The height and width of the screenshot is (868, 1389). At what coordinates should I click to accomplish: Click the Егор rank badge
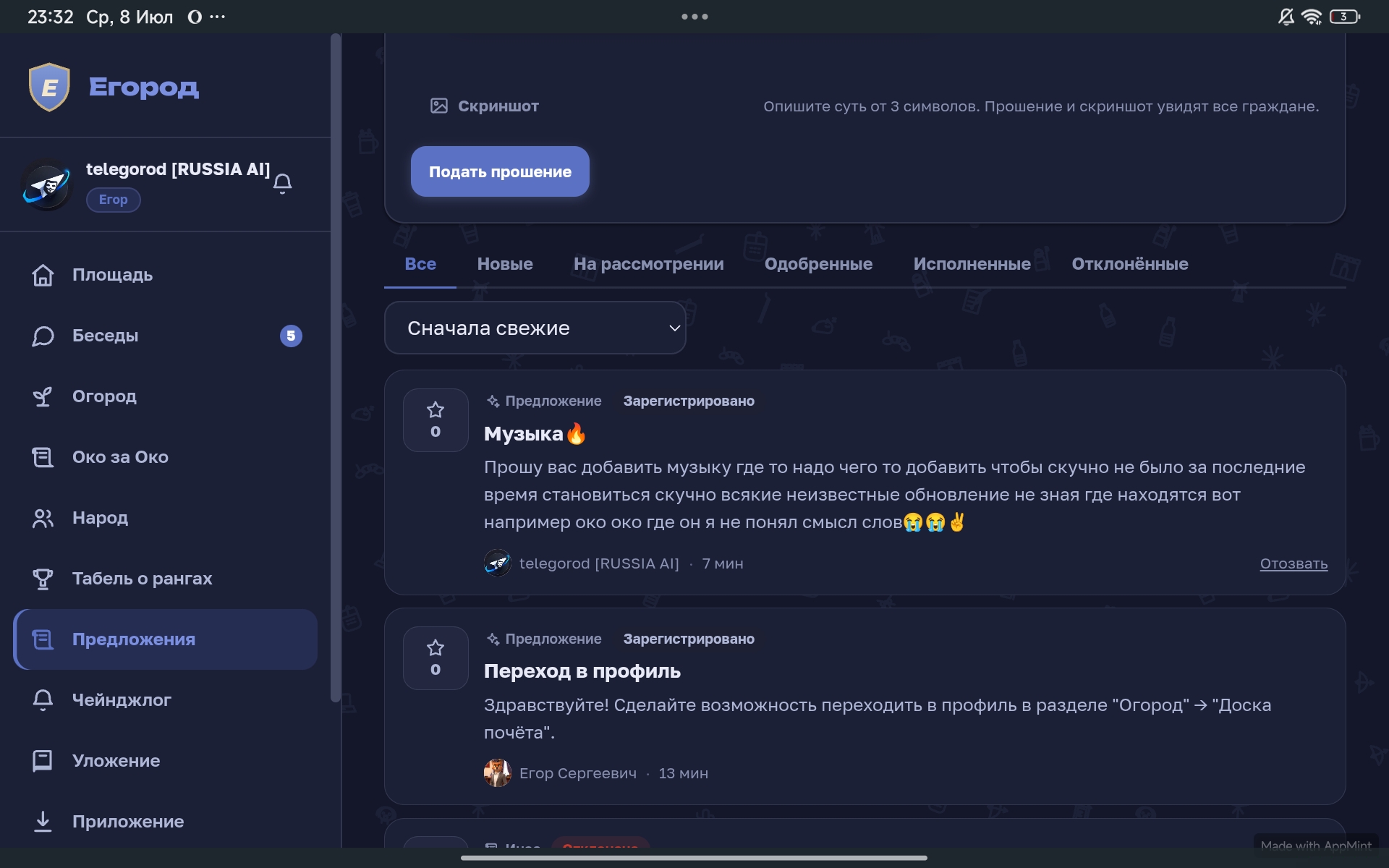114,200
